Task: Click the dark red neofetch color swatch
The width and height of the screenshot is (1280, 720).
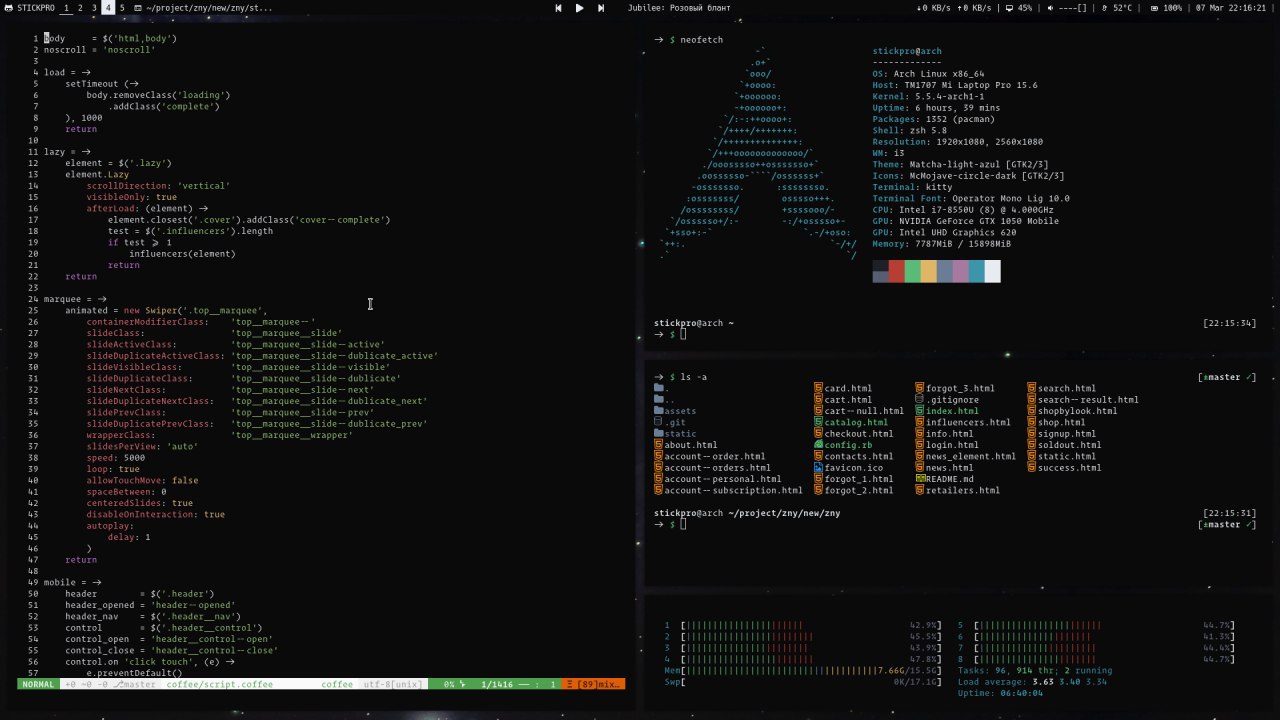Action: point(896,271)
